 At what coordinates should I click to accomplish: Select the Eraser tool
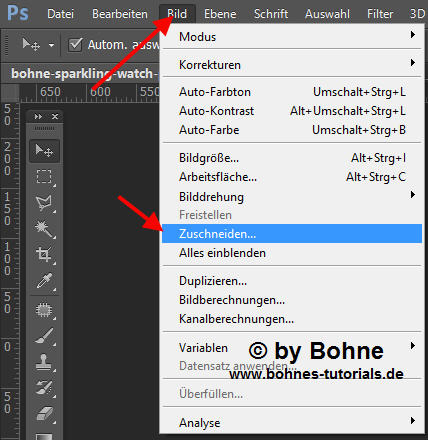44,414
